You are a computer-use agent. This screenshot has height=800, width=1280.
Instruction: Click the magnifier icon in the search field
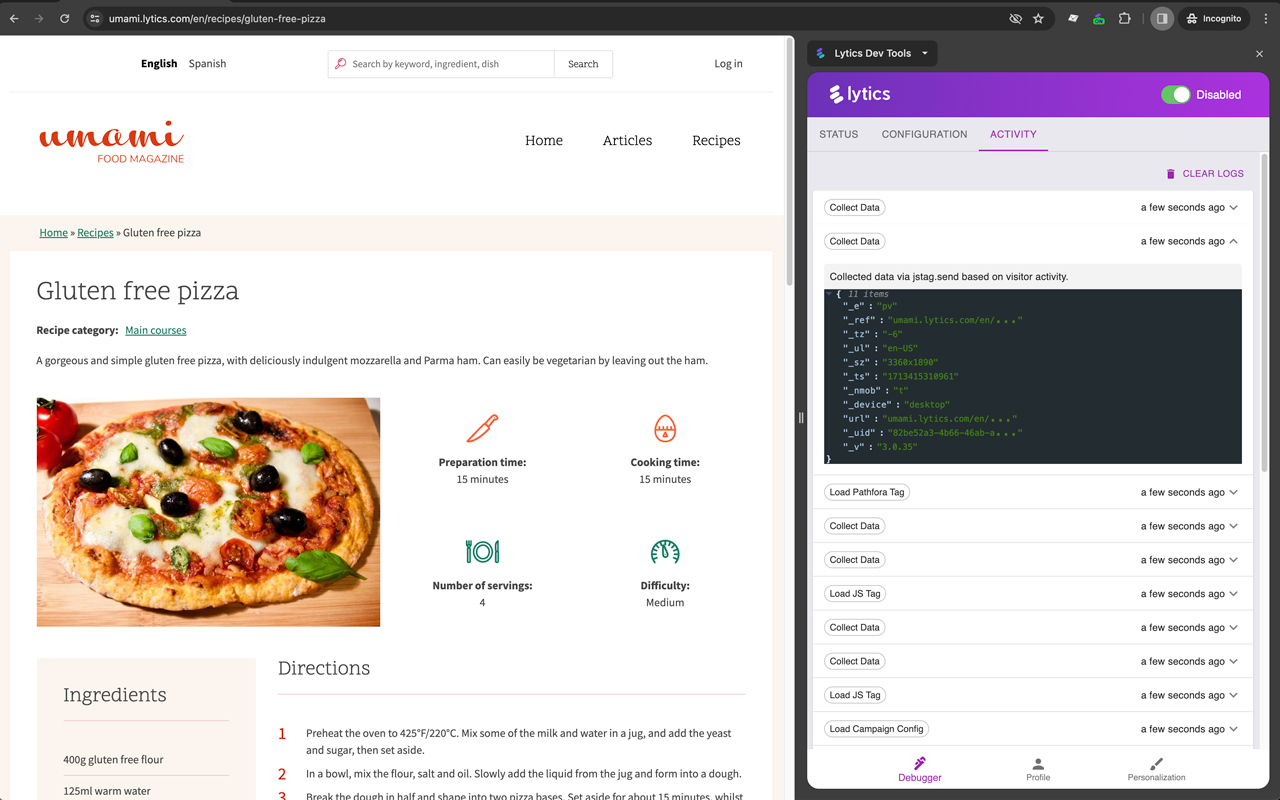pyautogui.click(x=343, y=63)
